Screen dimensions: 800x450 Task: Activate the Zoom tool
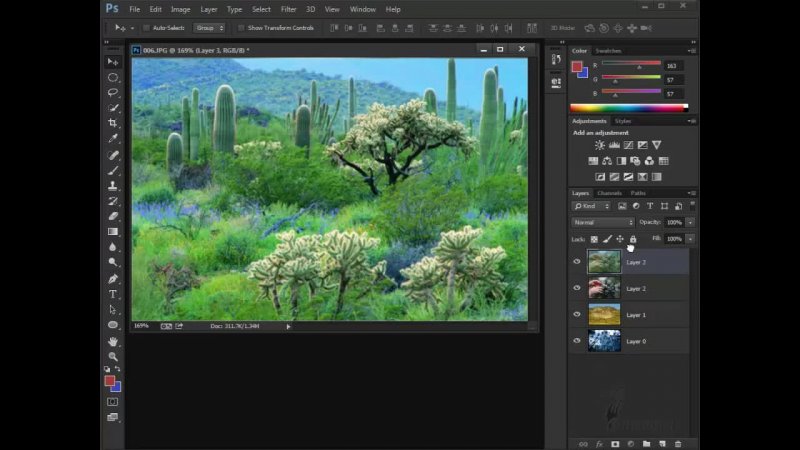[113, 356]
